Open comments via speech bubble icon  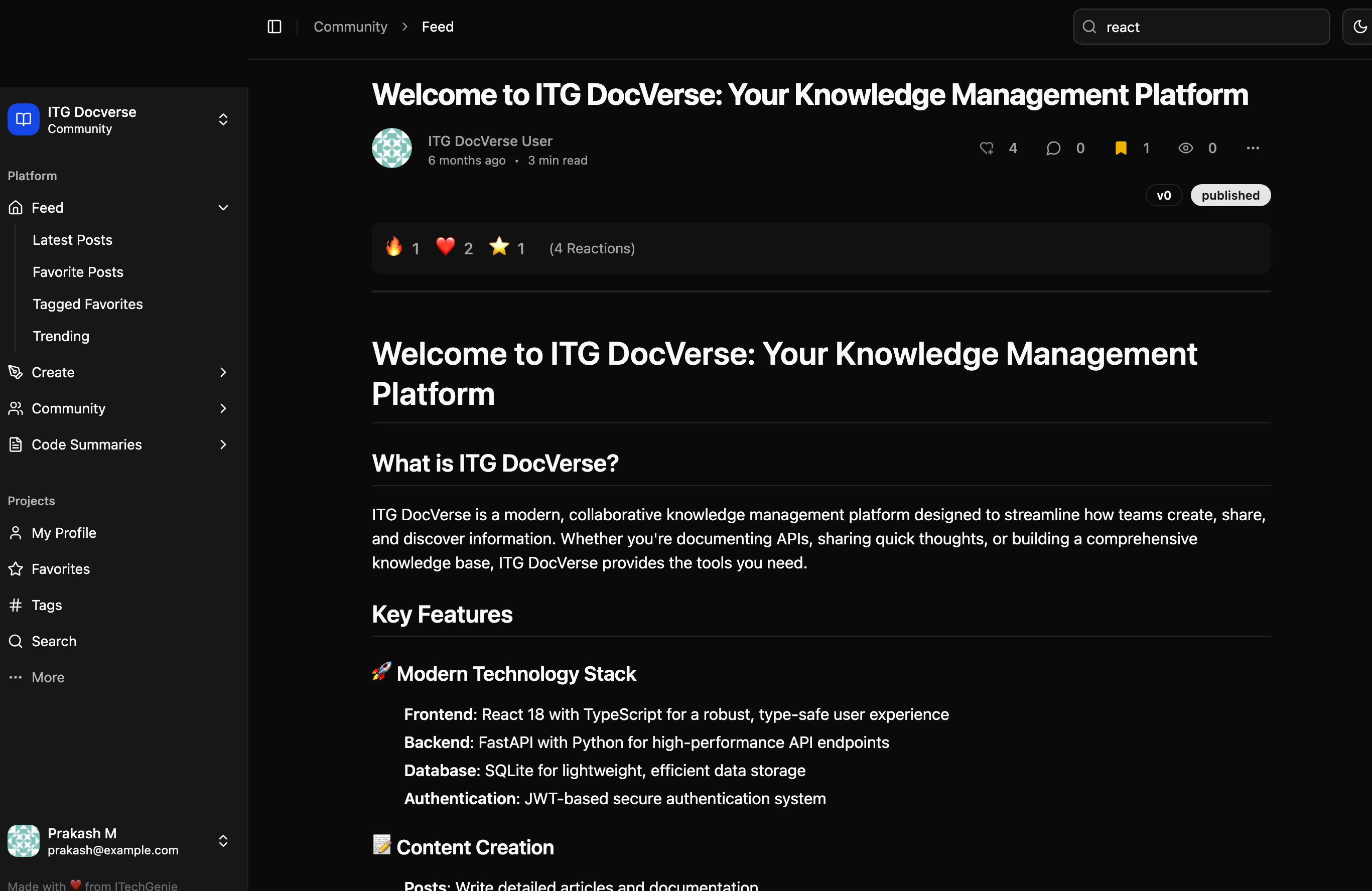coord(1053,148)
